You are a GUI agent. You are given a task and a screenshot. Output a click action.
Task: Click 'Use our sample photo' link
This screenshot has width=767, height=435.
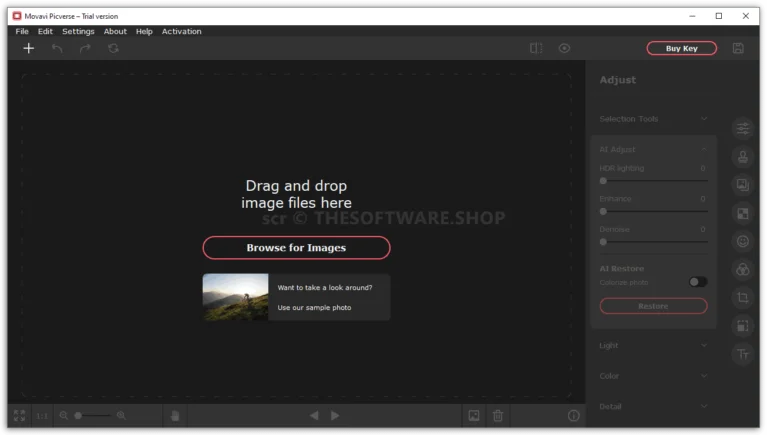coord(314,307)
